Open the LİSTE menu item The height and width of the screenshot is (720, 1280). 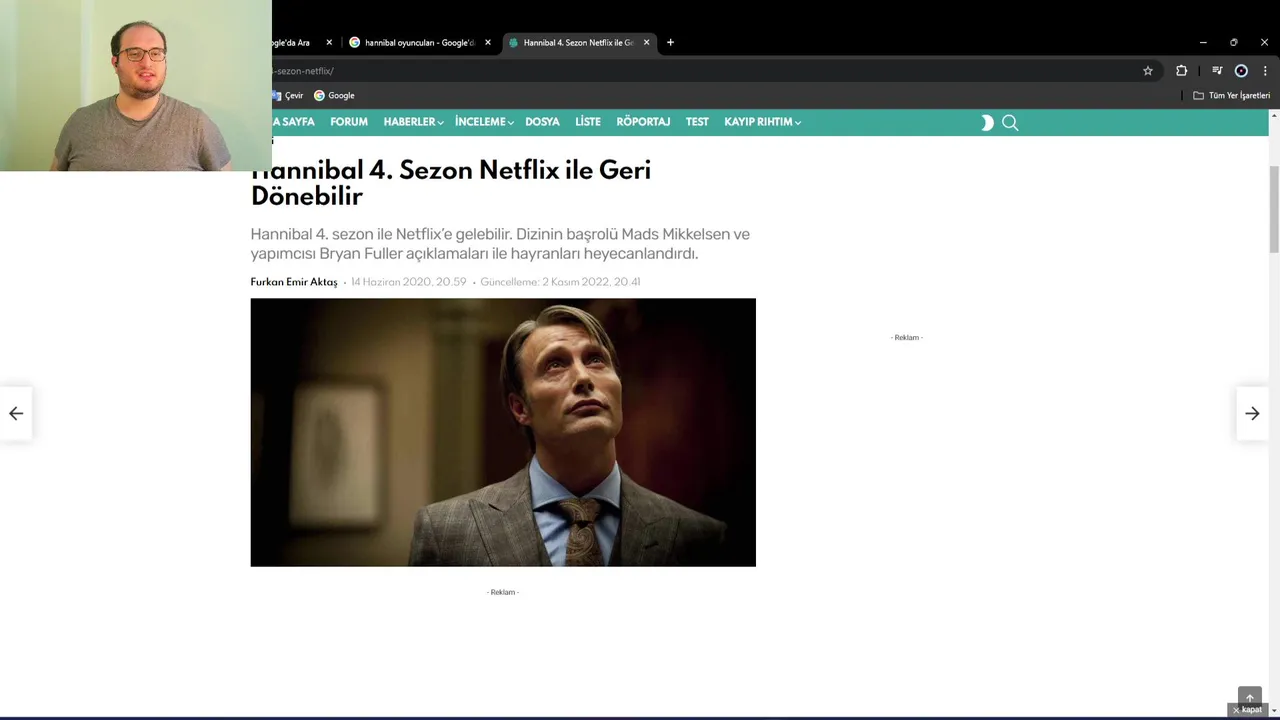pos(588,122)
